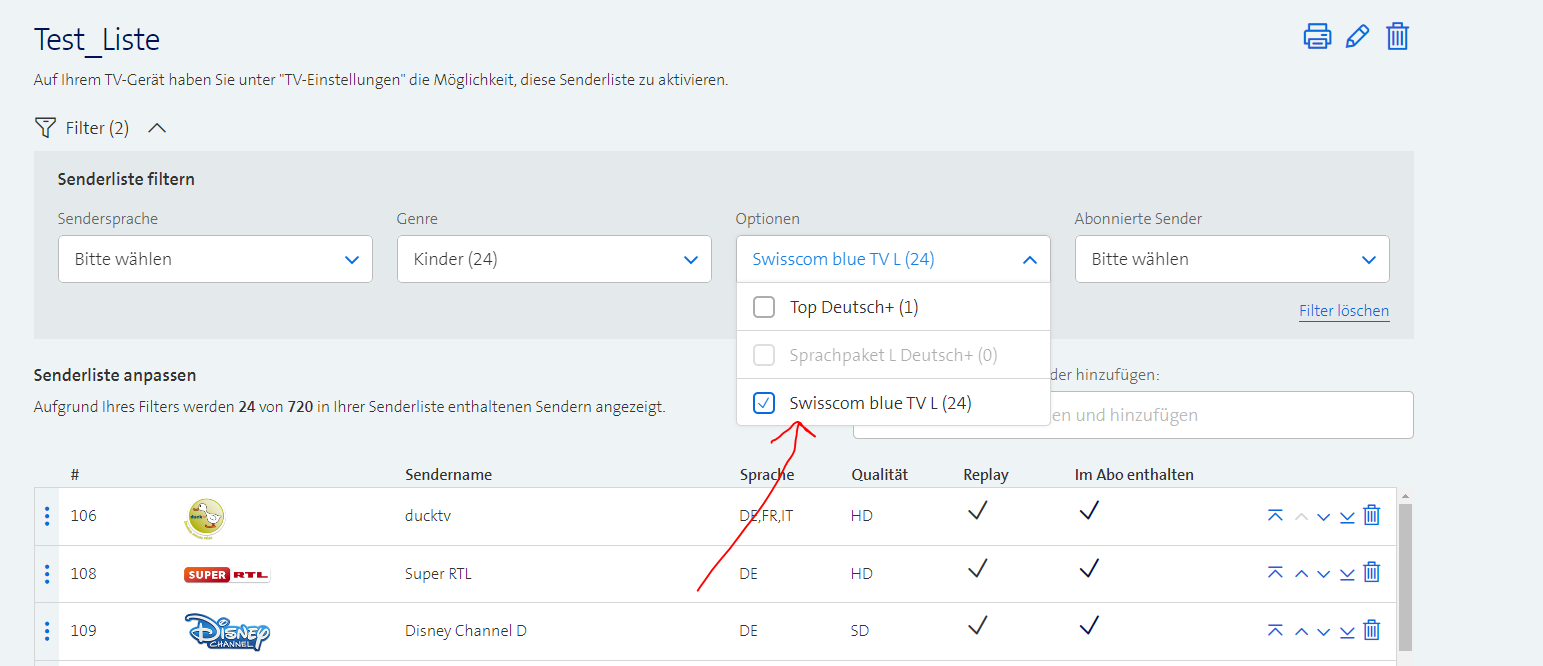
Task: Edit the list name using the pencil icon
Action: pos(1357,35)
